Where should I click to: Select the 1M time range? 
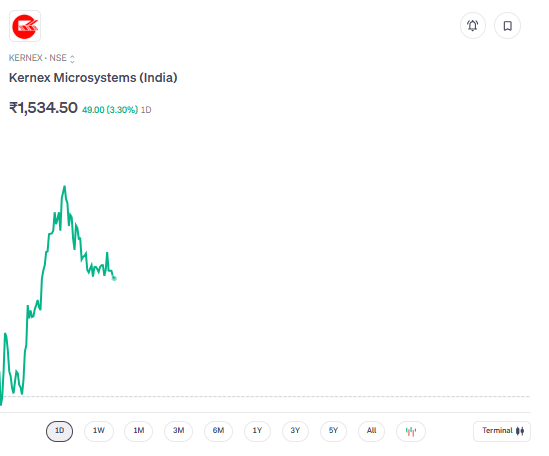pyautogui.click(x=139, y=431)
